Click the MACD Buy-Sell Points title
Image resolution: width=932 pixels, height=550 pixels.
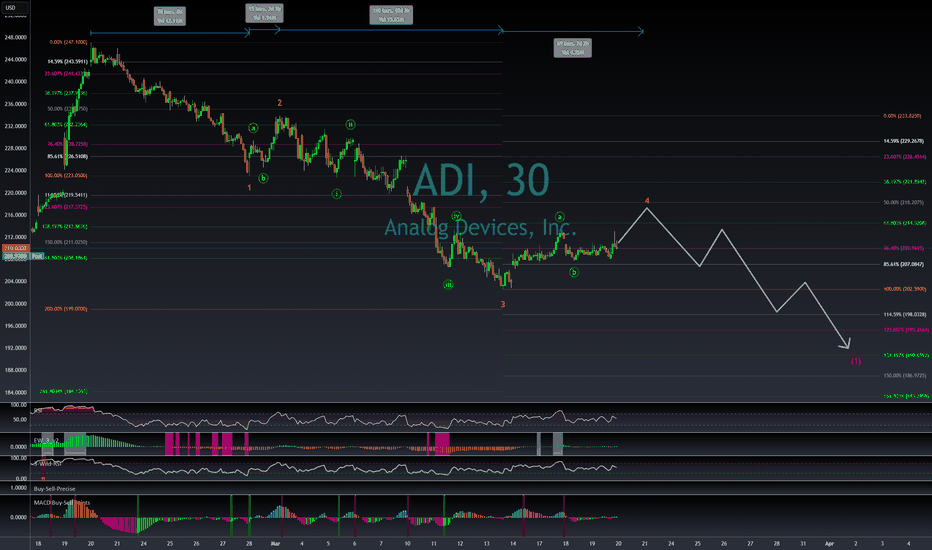coord(62,502)
